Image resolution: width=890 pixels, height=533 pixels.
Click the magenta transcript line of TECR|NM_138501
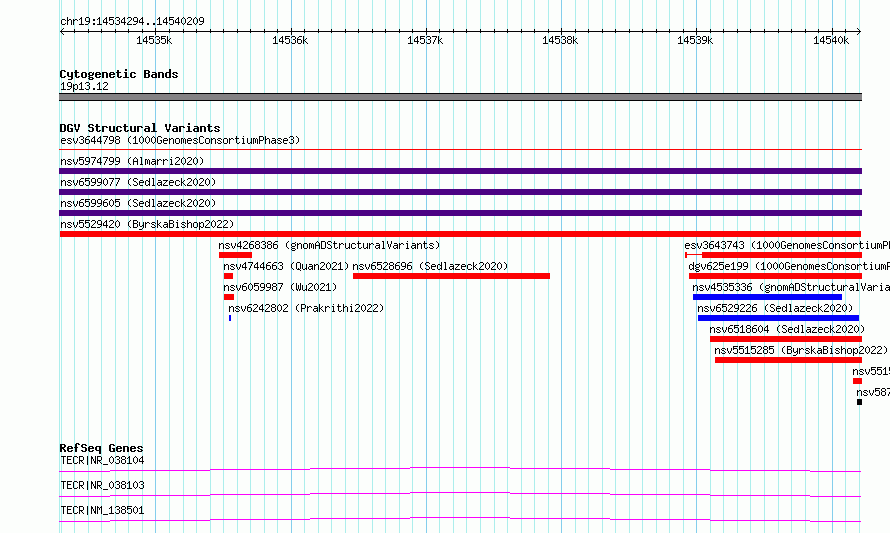[460, 519]
